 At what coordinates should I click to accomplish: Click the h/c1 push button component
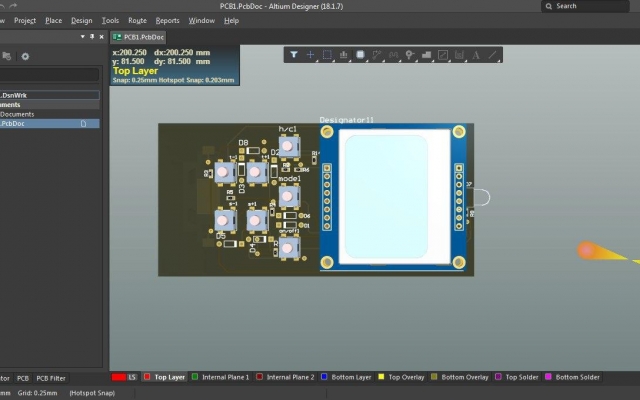[x=289, y=146]
